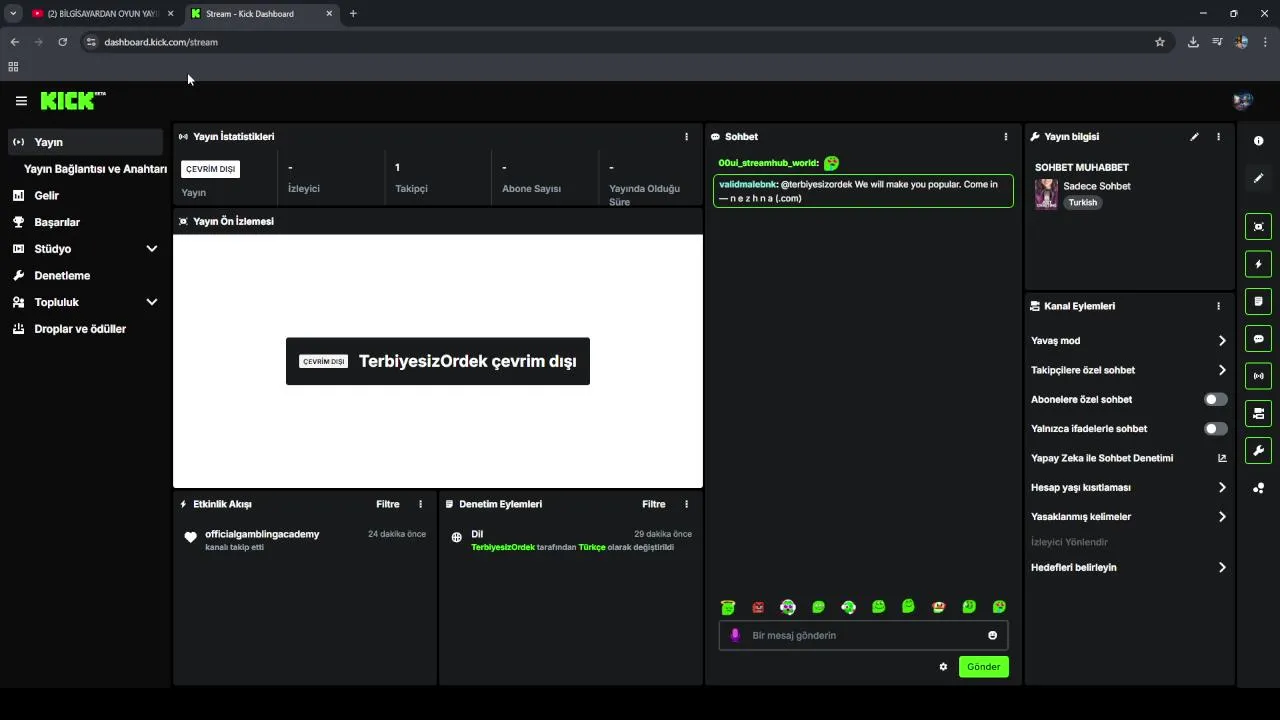Click the three-dots icon at rail bottom
1280x720 pixels.
click(1258, 488)
